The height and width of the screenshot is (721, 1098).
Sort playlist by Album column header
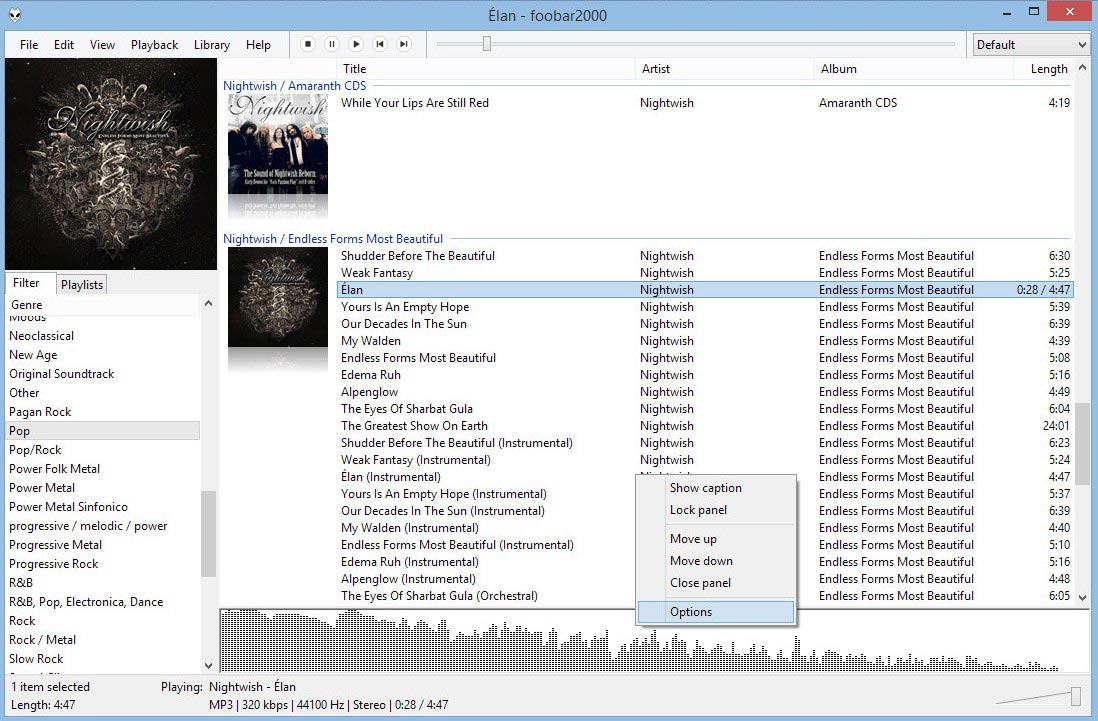click(x=914, y=69)
